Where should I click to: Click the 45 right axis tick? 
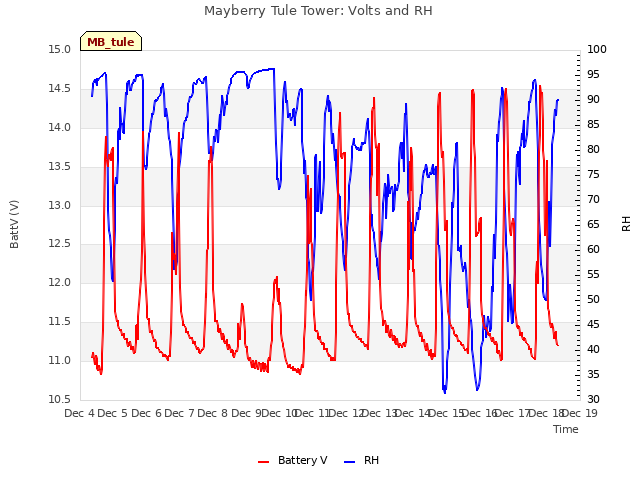tap(593, 324)
